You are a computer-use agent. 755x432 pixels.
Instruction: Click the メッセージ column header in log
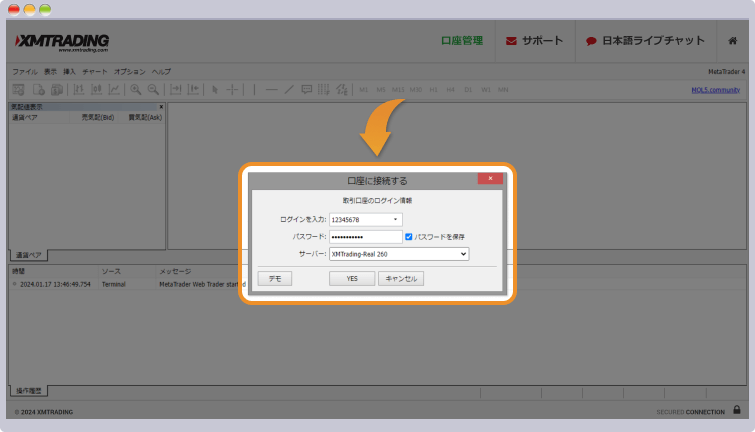(175, 272)
